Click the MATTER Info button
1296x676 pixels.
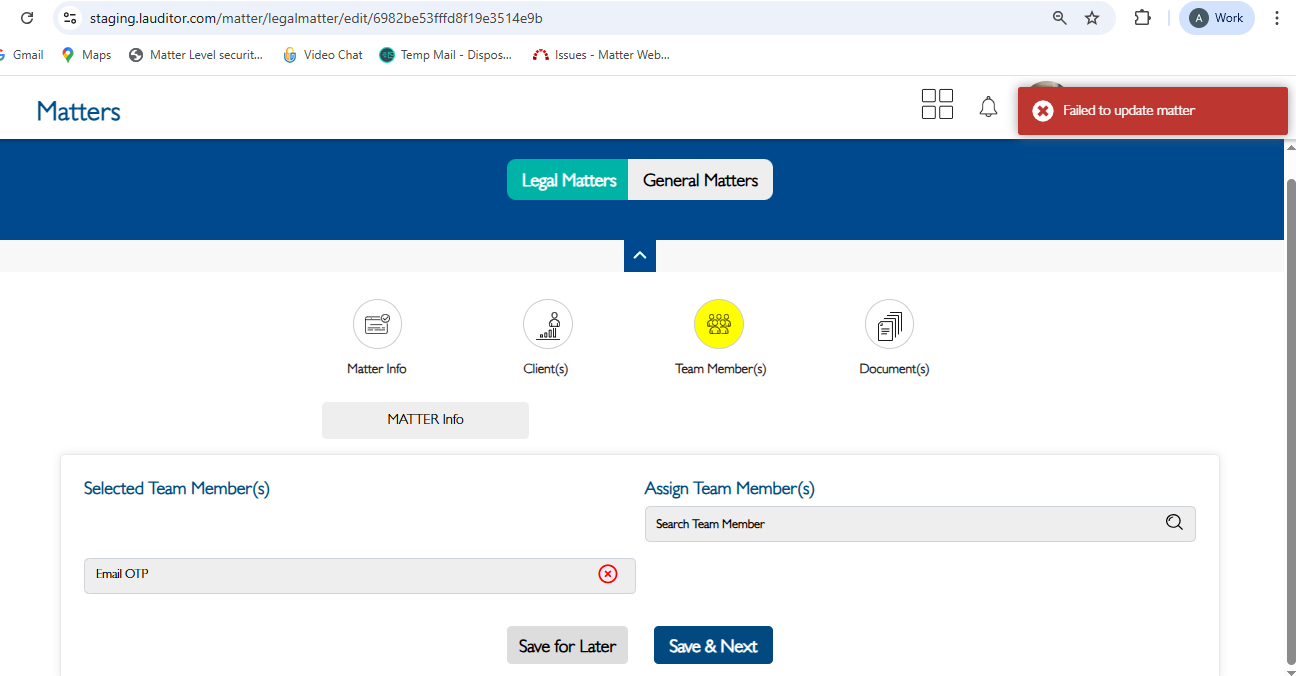(425, 420)
